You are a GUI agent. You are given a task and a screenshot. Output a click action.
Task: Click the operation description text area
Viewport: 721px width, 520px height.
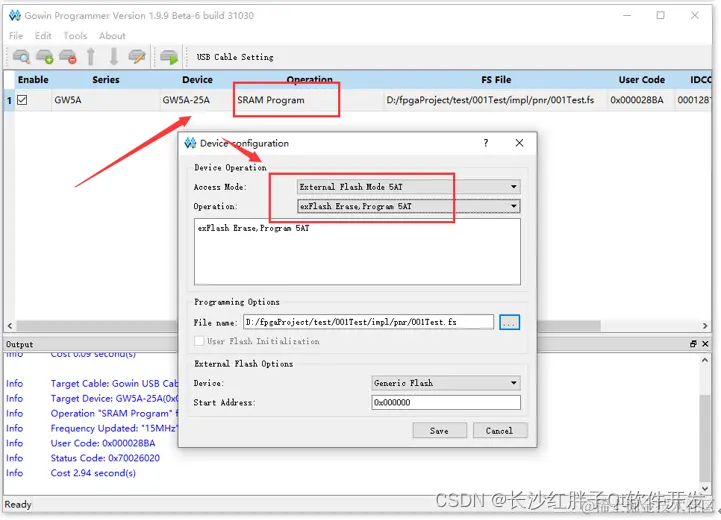coord(357,251)
